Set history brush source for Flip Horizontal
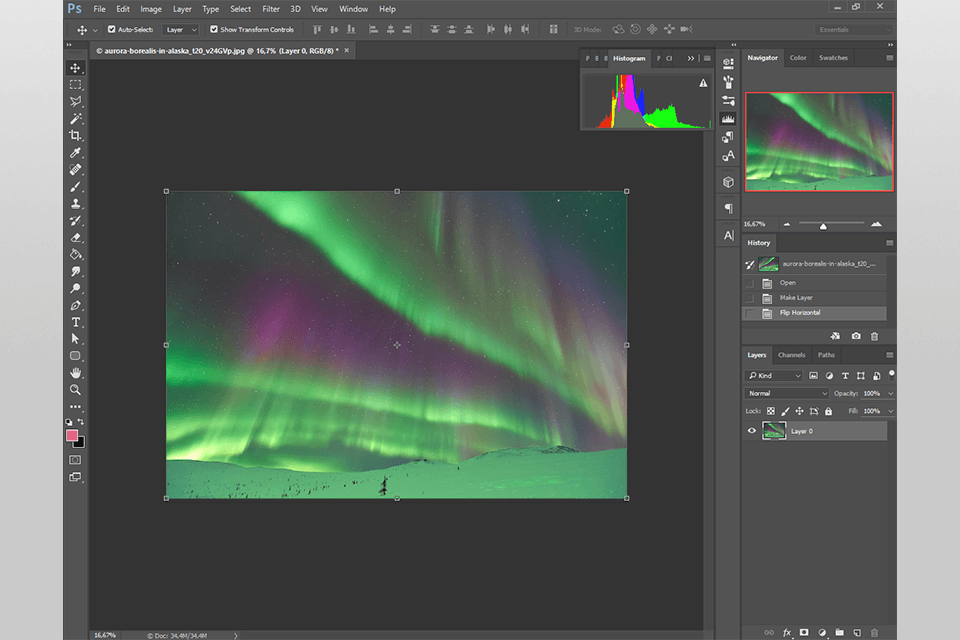Image resolution: width=960 pixels, height=640 pixels. click(750, 313)
